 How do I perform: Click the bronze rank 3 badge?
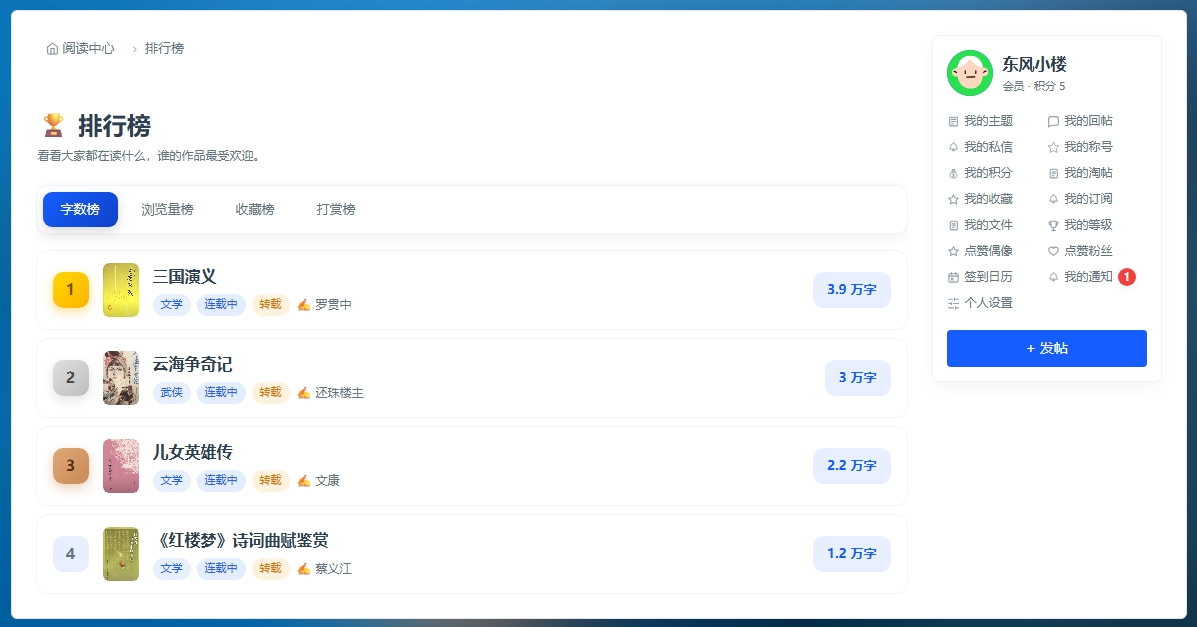71,466
